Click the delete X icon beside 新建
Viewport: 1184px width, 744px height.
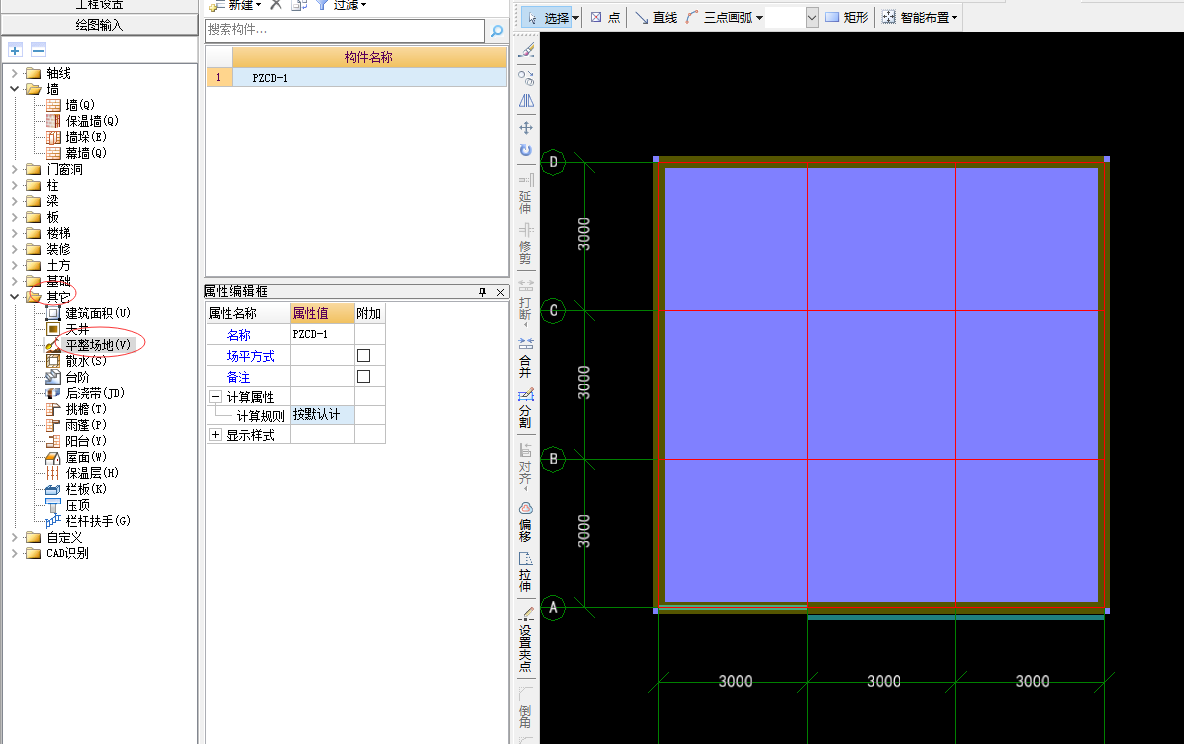[x=276, y=5]
